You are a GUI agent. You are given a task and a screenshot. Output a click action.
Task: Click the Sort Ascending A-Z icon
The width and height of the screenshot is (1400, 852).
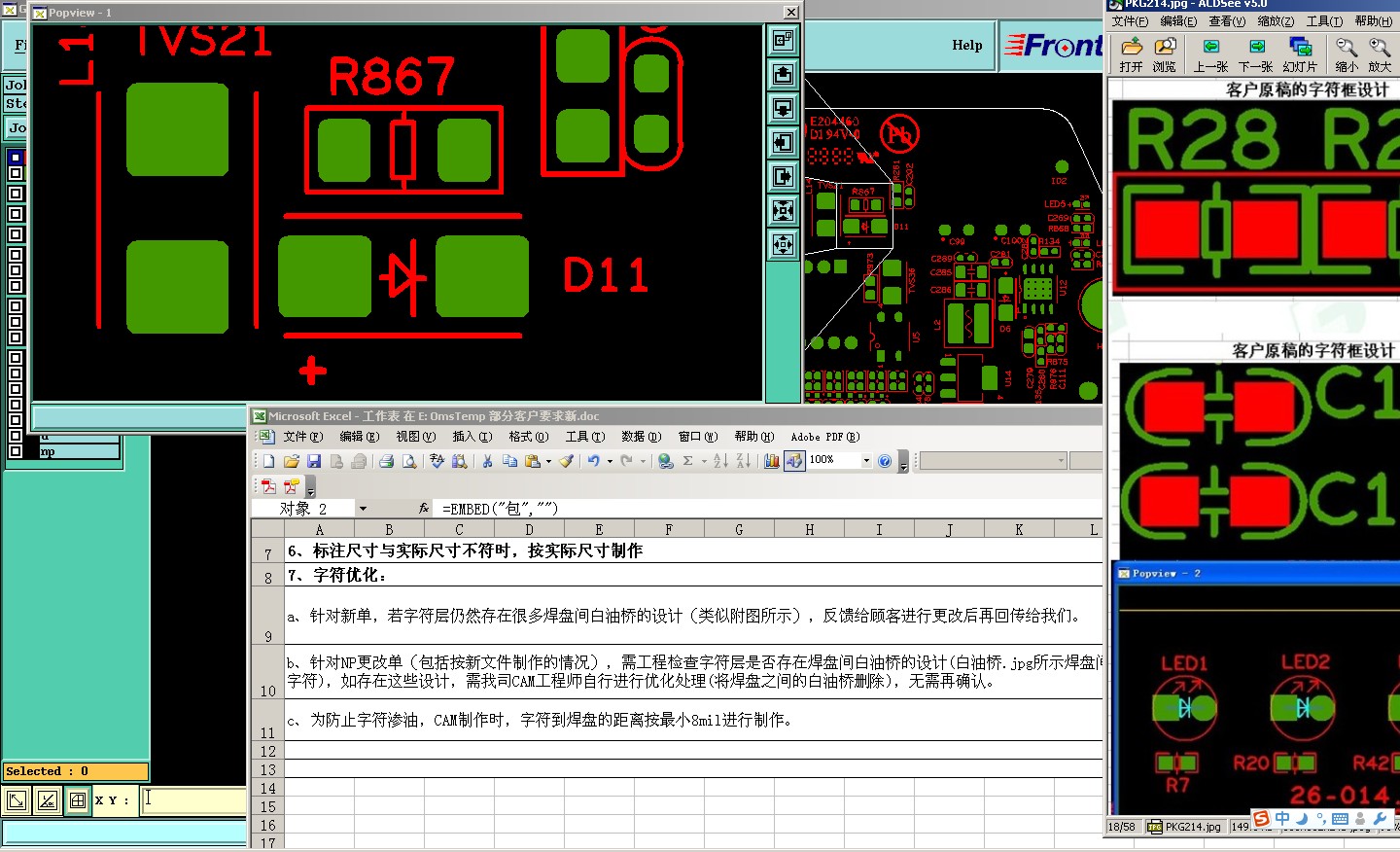720,461
